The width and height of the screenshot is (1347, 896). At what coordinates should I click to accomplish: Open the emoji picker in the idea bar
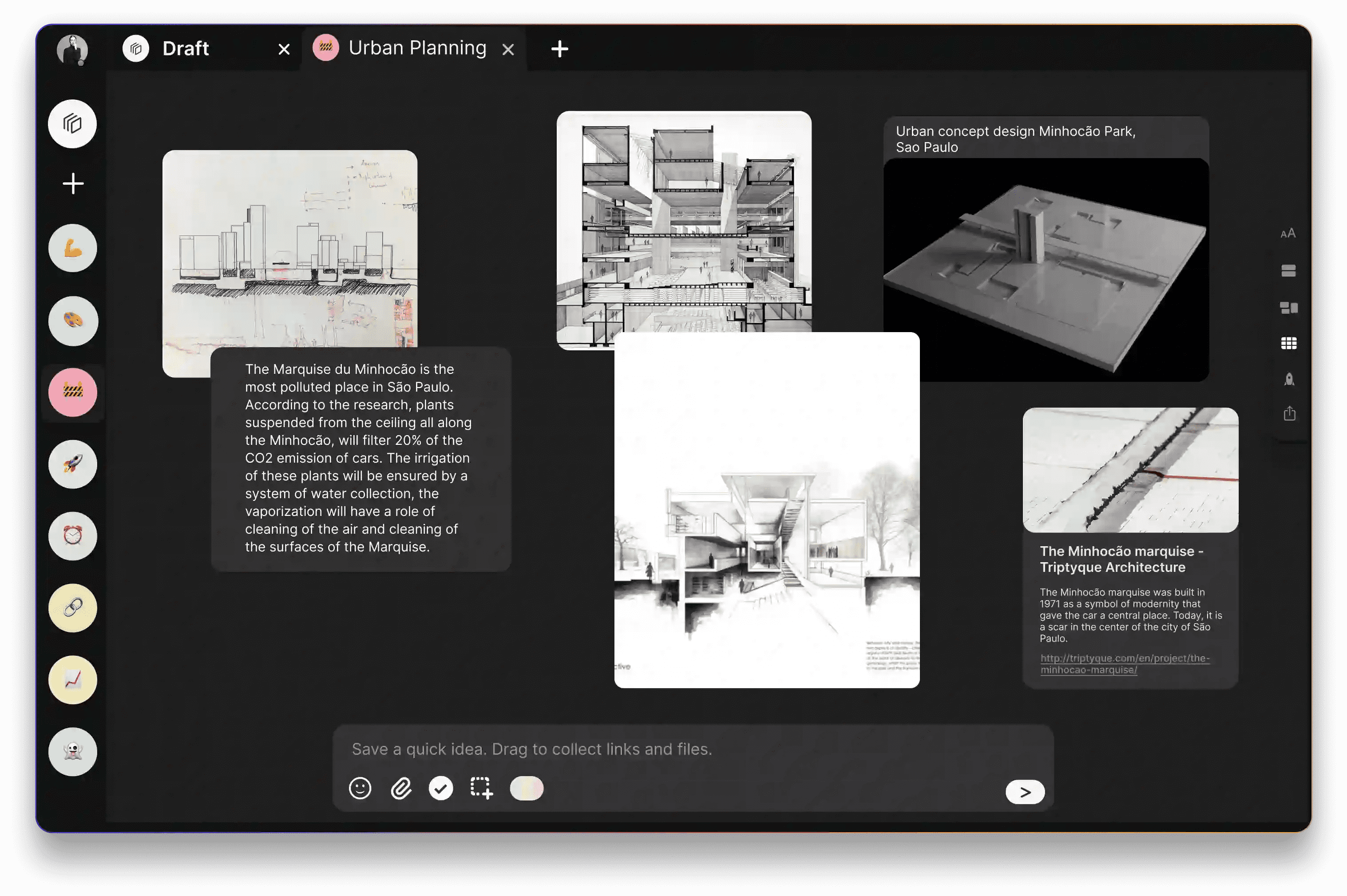point(360,788)
